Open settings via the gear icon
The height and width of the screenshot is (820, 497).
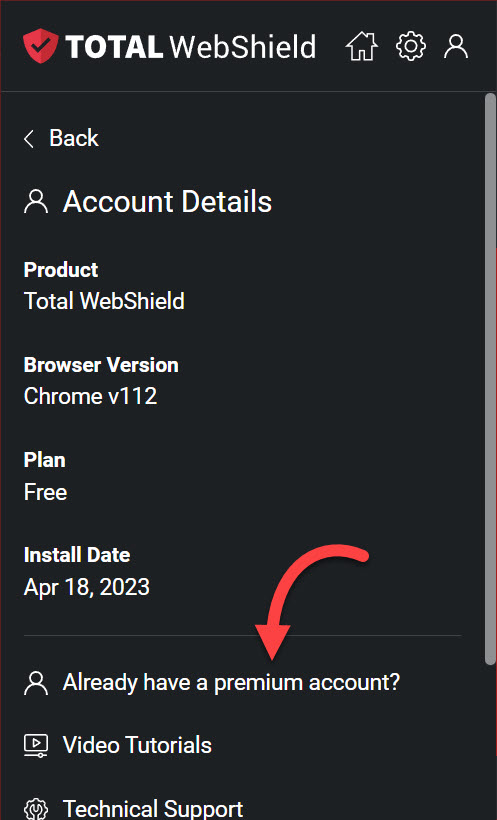tap(411, 46)
